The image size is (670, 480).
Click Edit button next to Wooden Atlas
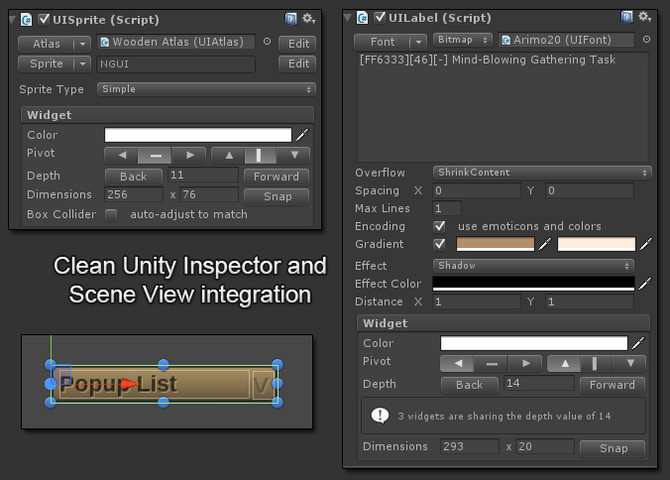(x=298, y=44)
